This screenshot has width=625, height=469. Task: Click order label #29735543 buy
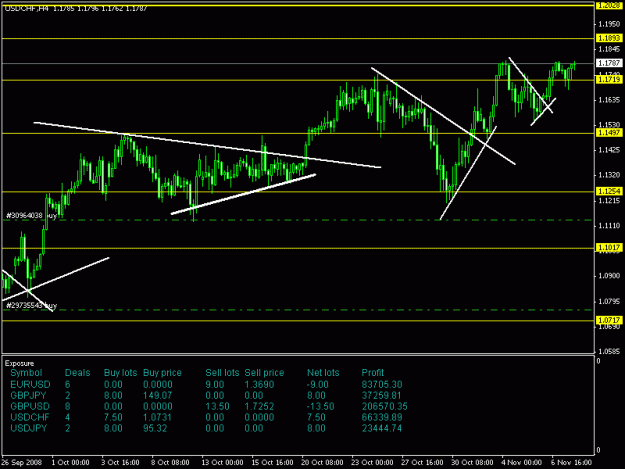(x=31, y=306)
